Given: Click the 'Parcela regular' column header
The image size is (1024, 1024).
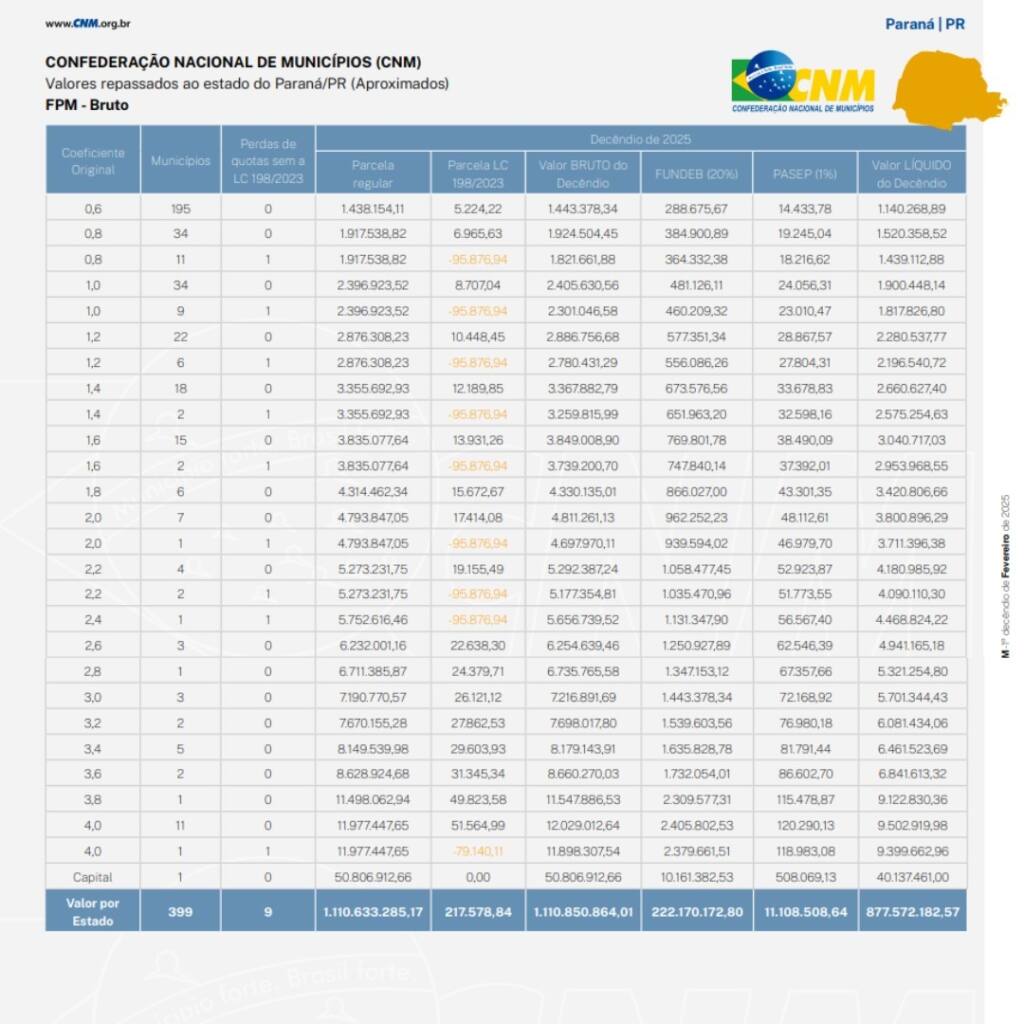Looking at the screenshot, I should (x=373, y=174).
